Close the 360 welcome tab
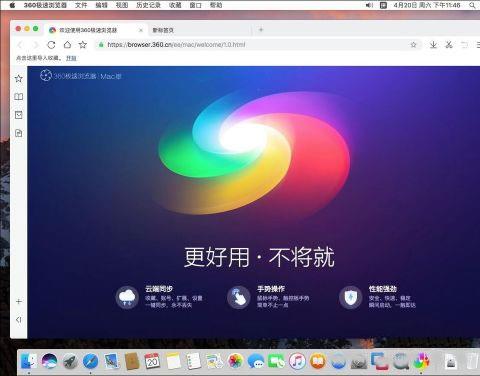This screenshot has height=376, width=480. [141, 30]
